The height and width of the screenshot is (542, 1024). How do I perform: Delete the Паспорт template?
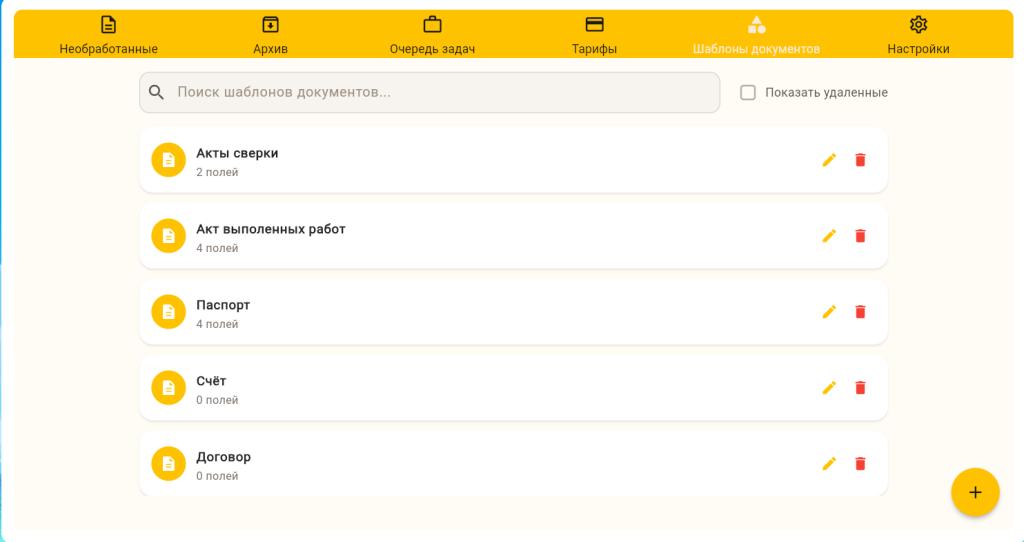(860, 312)
